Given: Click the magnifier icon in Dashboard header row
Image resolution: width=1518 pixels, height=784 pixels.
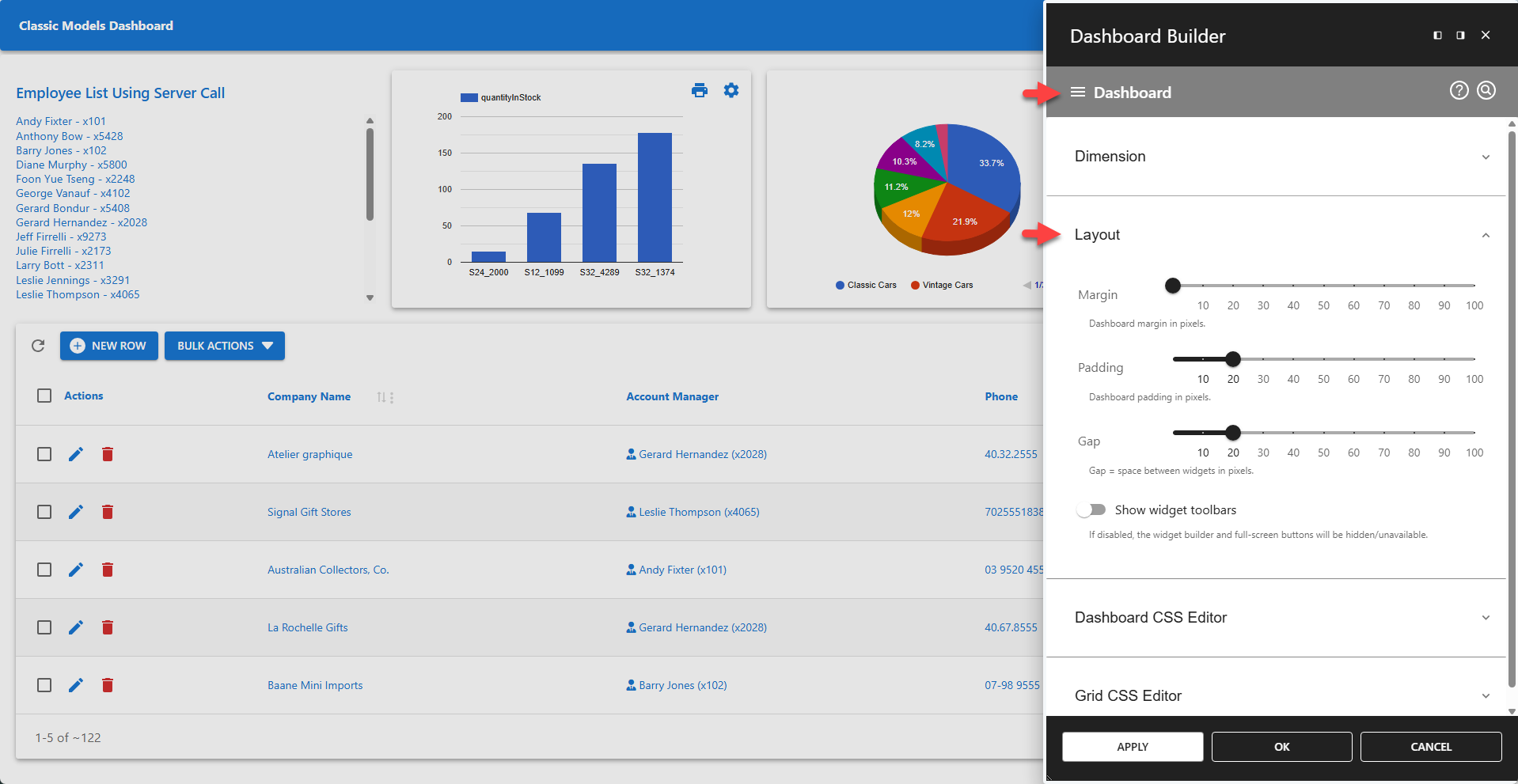Looking at the screenshot, I should pos(1486,90).
